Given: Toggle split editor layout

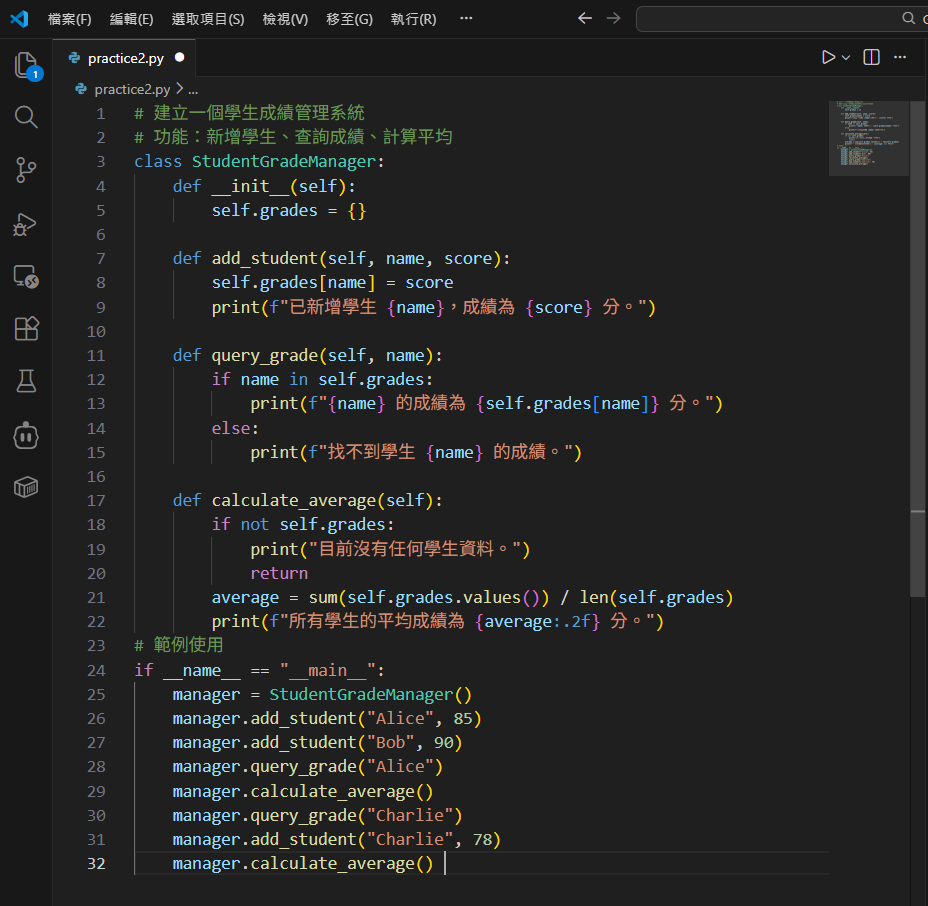Looking at the screenshot, I should pyautogui.click(x=871, y=58).
